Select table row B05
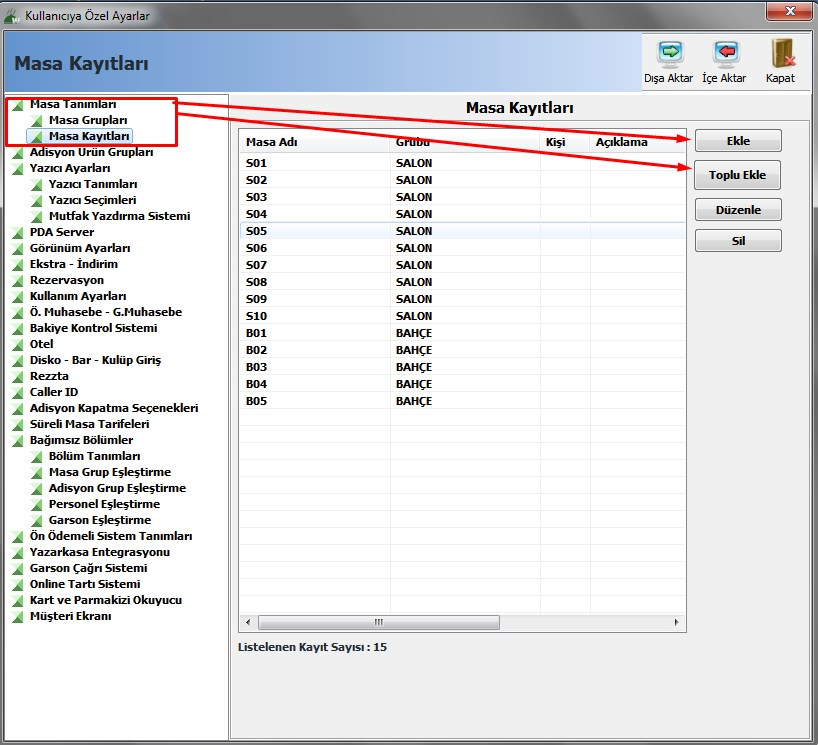This screenshot has height=745, width=818. coord(463,401)
